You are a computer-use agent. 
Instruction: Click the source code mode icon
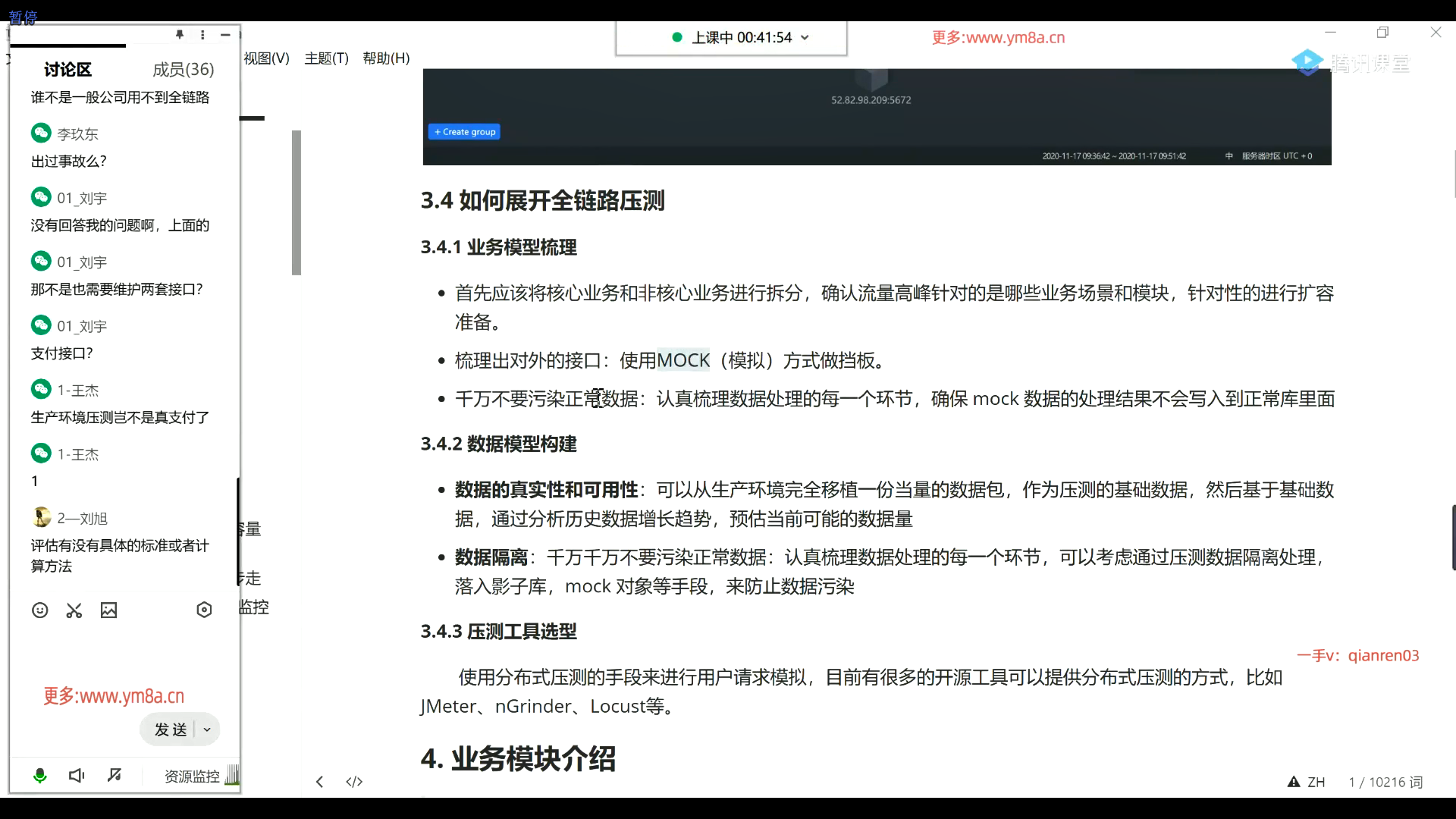(354, 782)
